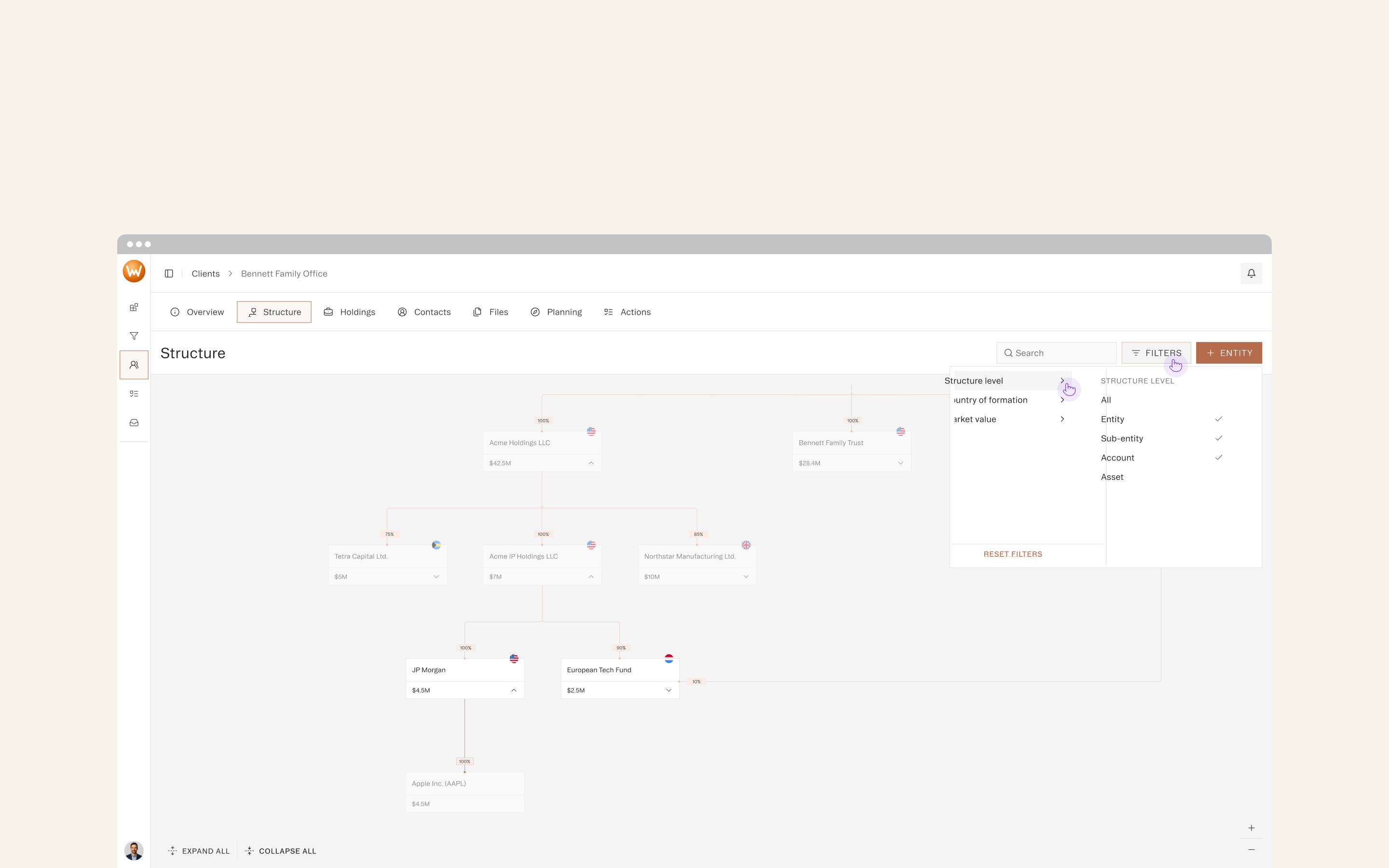Open the Country of formation filter submenu
The height and width of the screenshot is (868, 1389).
[x=1011, y=400]
